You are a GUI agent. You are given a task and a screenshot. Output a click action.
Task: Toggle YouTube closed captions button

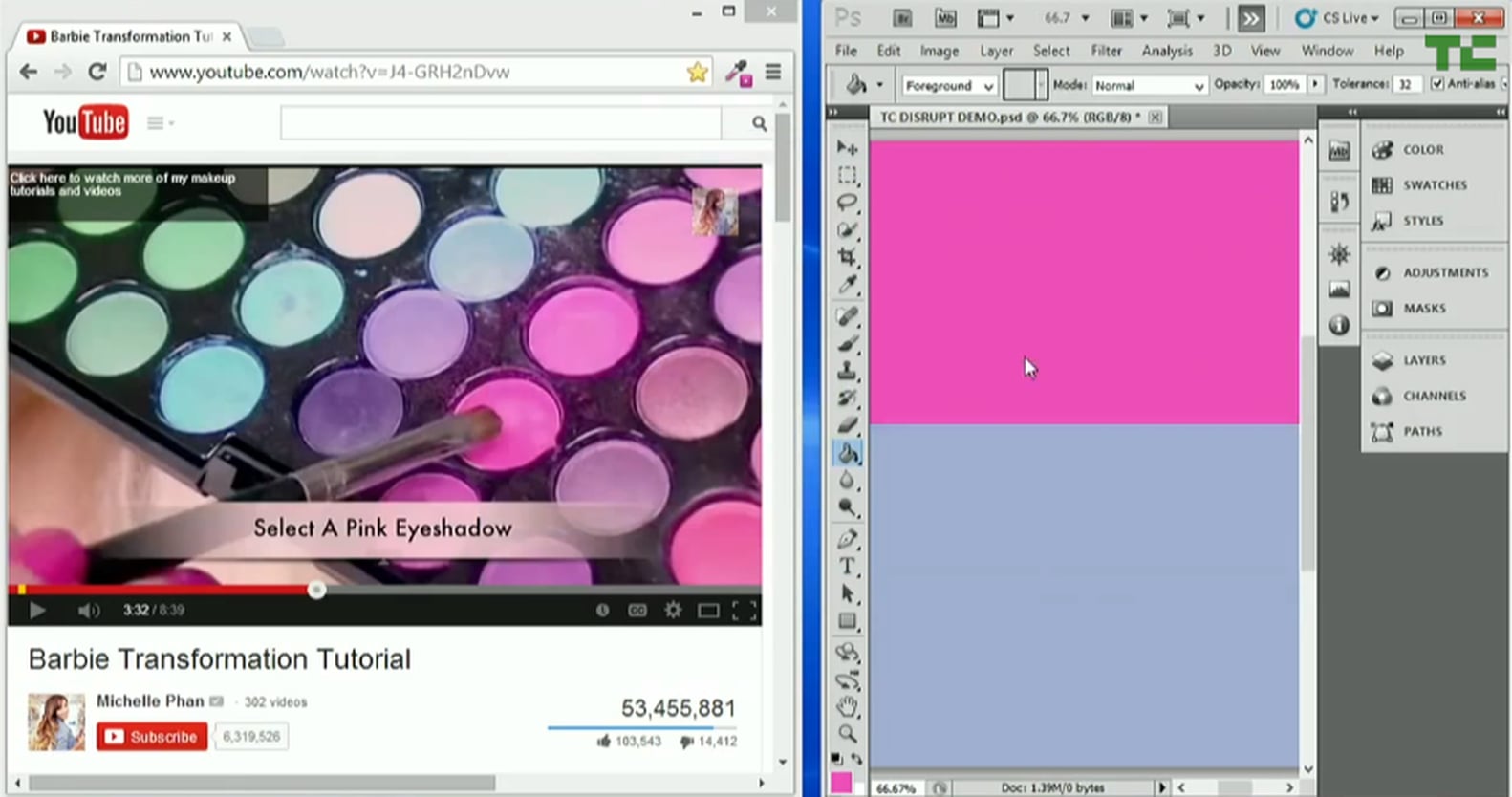coord(637,611)
